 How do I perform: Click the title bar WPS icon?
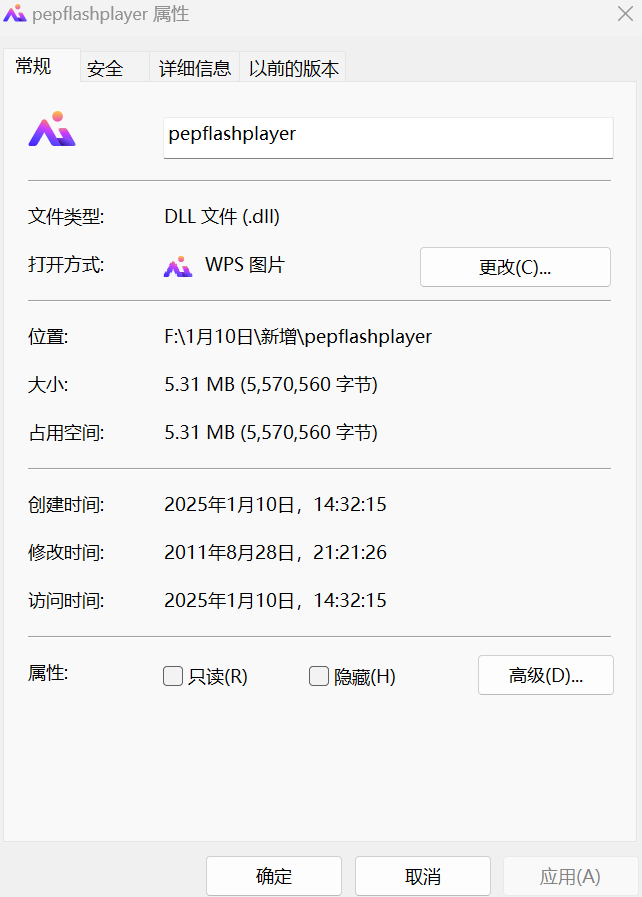point(15,13)
